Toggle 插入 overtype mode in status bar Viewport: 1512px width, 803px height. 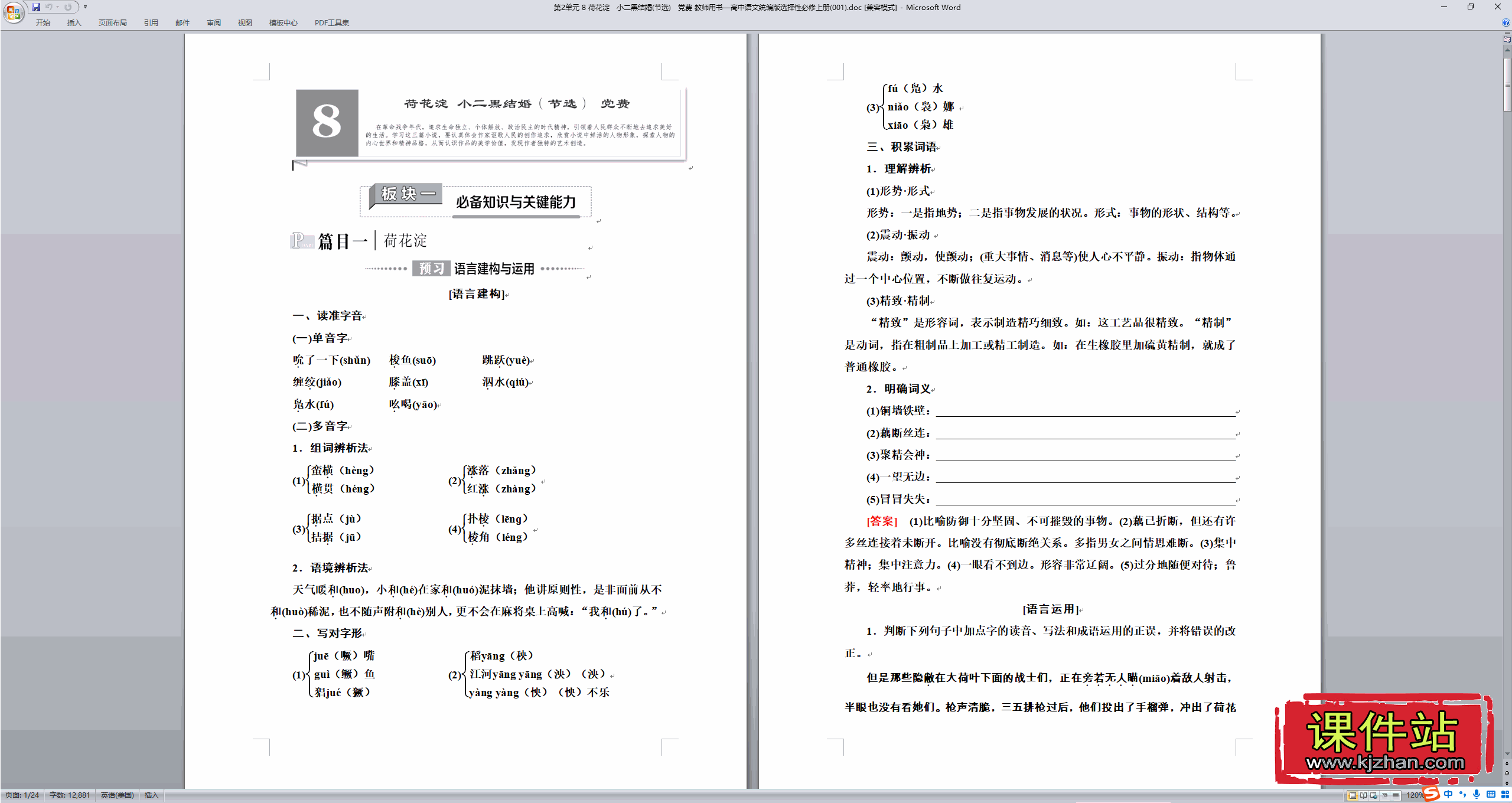tap(151, 795)
